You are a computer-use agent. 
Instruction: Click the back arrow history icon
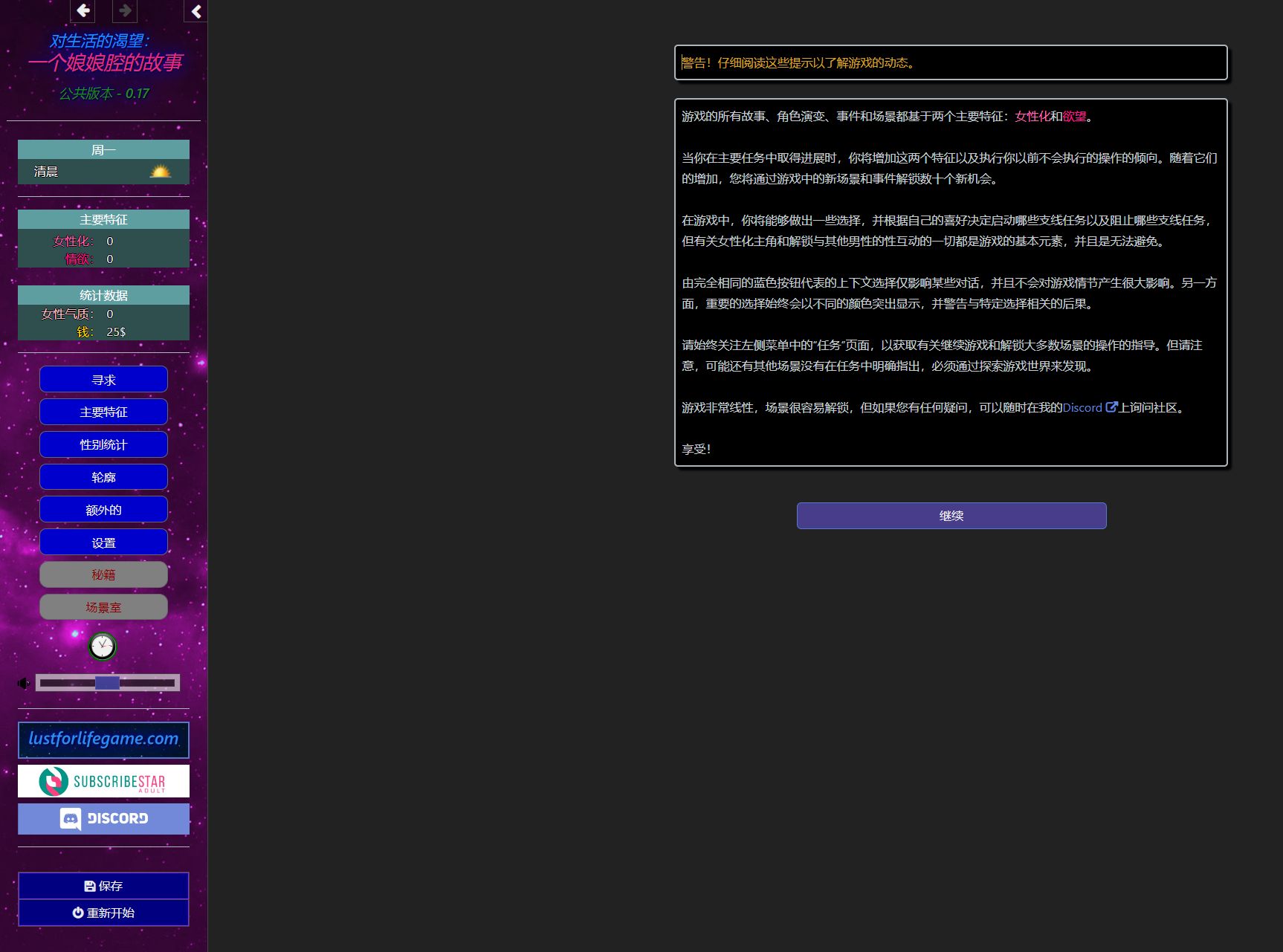(83, 10)
